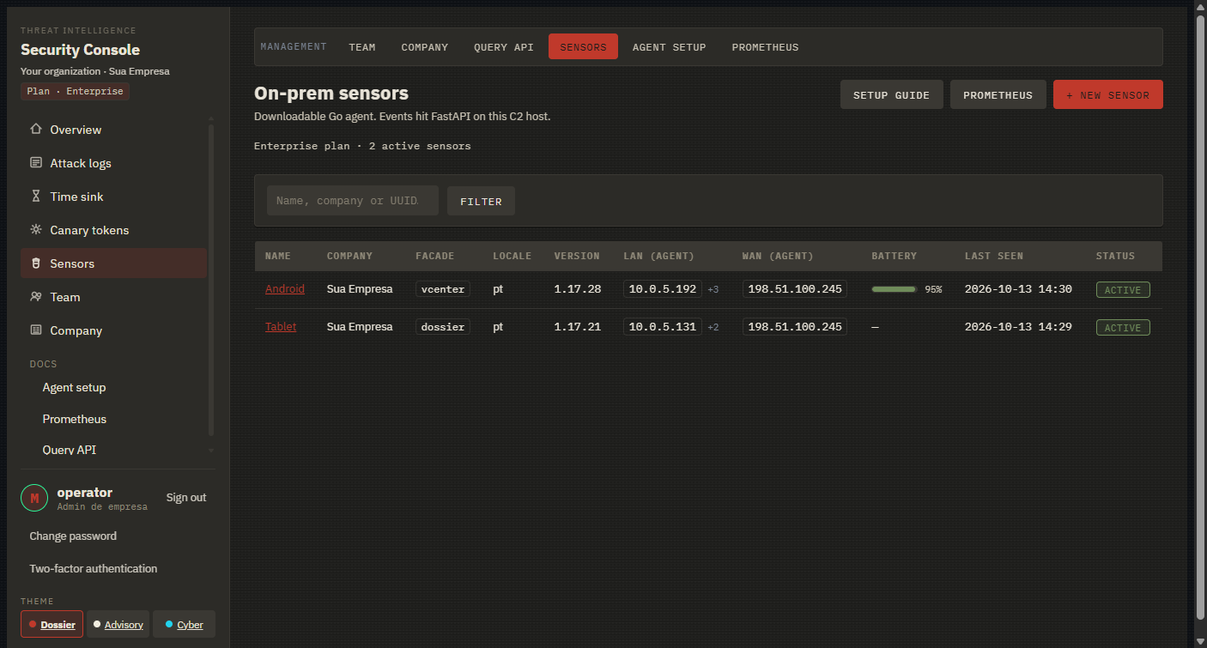Click the dossier facade tag
The image size is (1207, 648).
tap(442, 327)
